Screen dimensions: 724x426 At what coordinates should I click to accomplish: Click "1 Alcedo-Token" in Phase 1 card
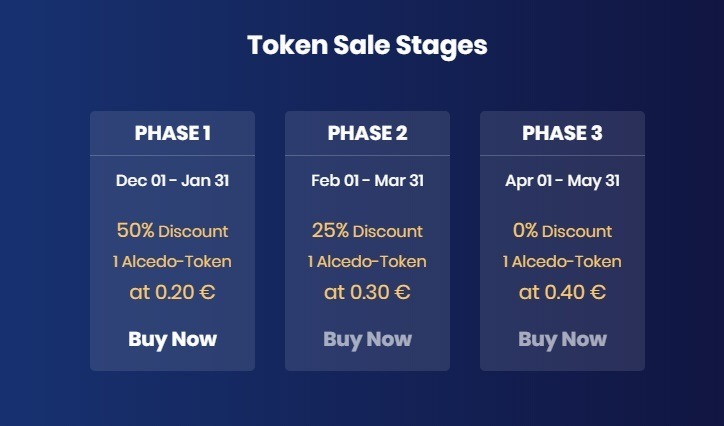[172, 262]
